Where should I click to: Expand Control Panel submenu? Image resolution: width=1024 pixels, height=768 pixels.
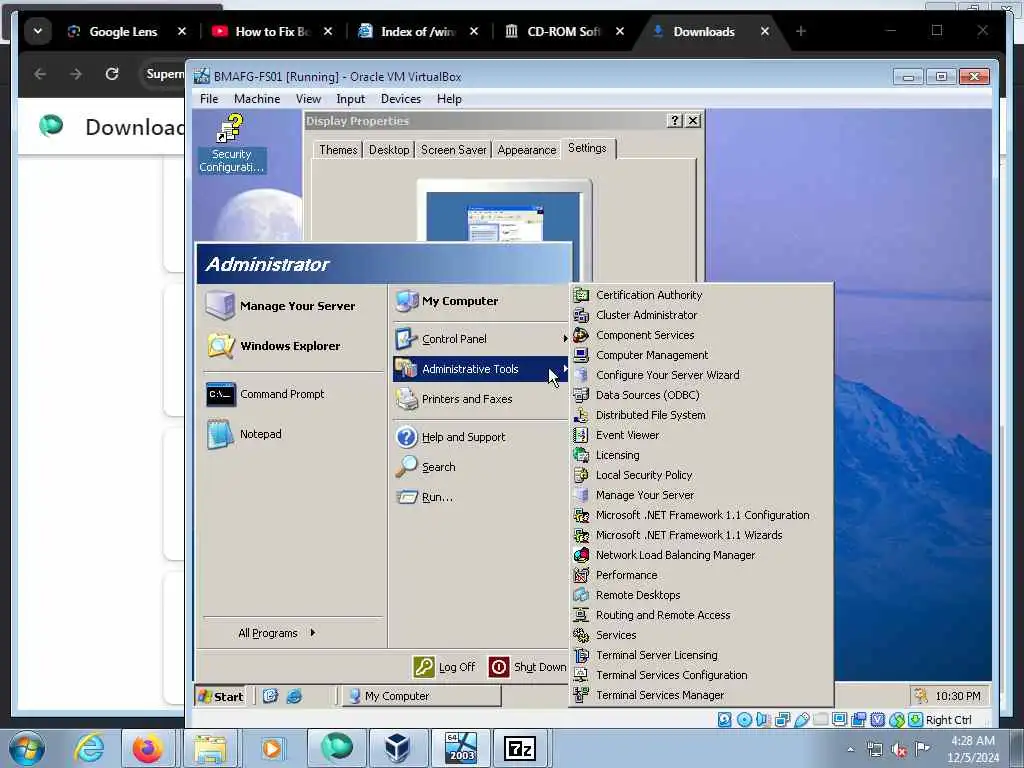coord(481,339)
